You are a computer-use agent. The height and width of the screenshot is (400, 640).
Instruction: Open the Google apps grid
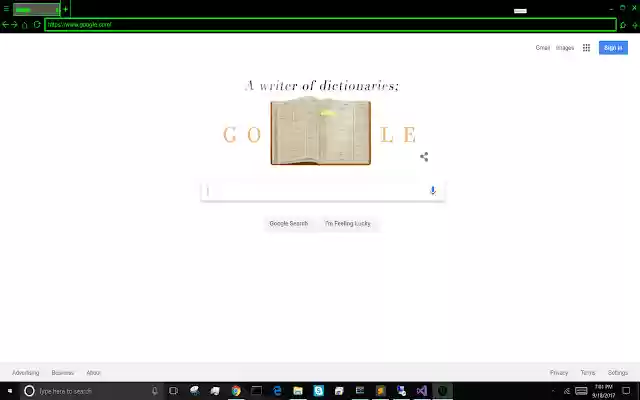pyautogui.click(x=586, y=48)
